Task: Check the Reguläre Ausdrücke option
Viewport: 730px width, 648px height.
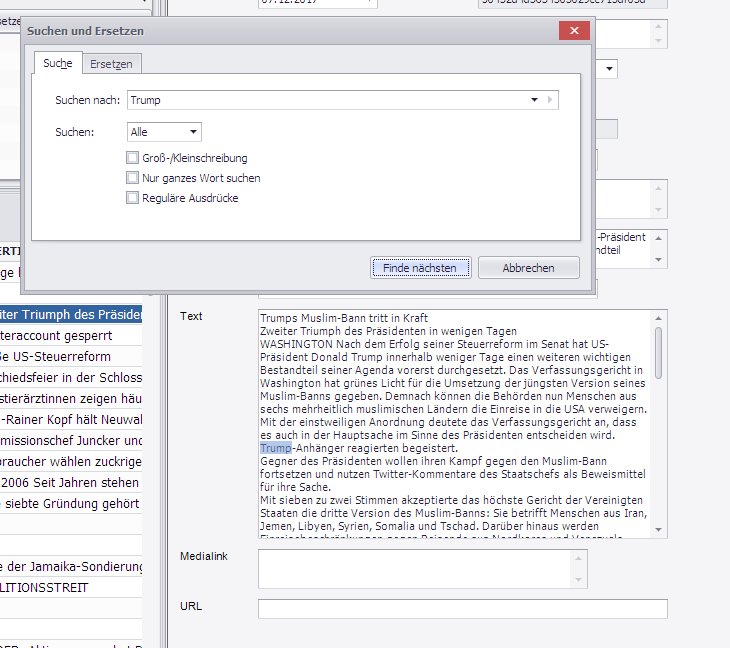Action: [x=133, y=198]
